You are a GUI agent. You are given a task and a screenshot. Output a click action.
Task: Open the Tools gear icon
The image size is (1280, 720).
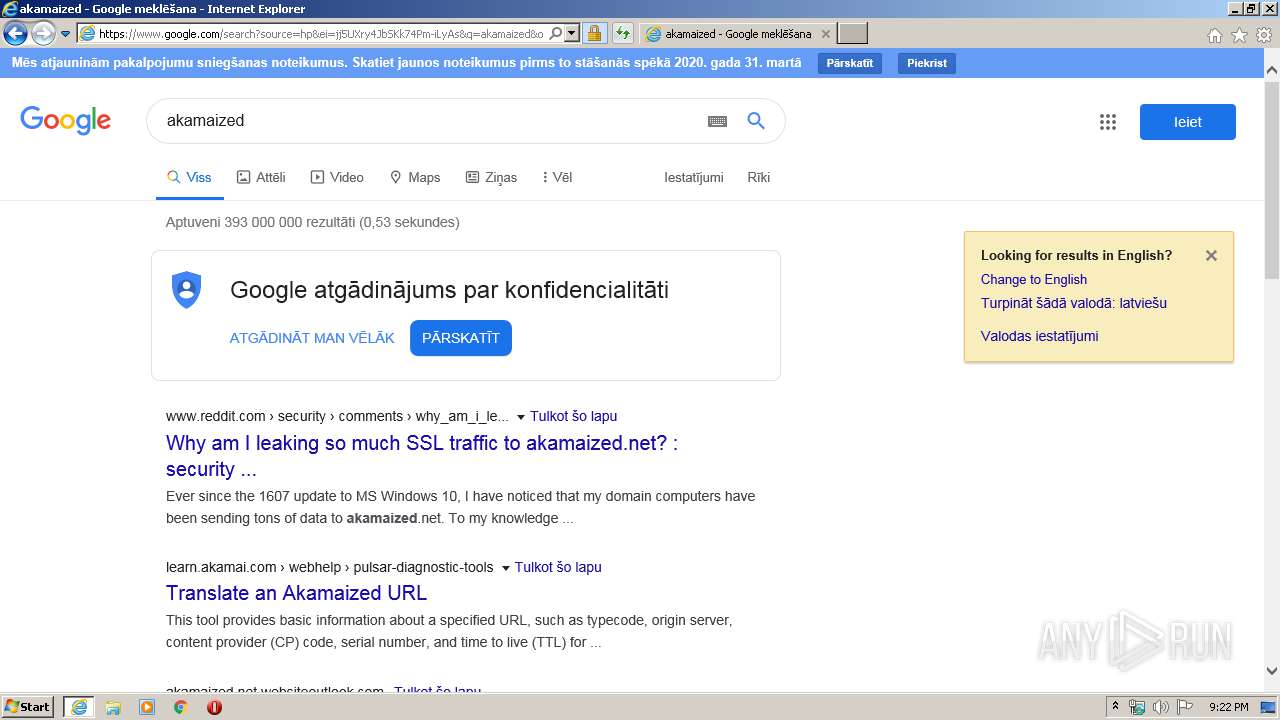tap(1264, 35)
